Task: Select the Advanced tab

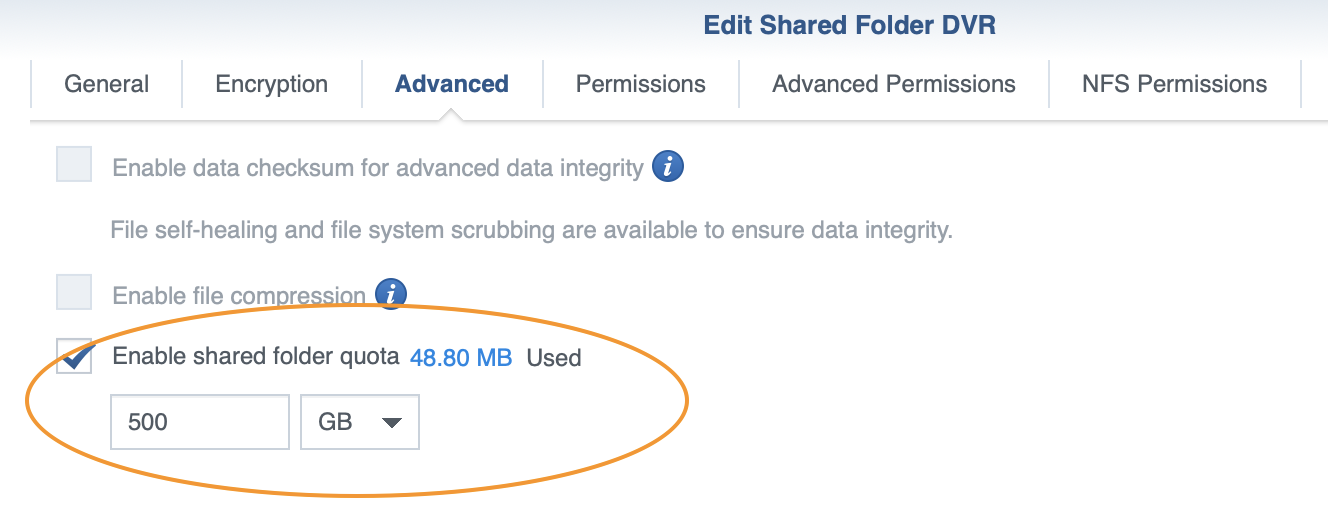Action: pyautogui.click(x=452, y=84)
